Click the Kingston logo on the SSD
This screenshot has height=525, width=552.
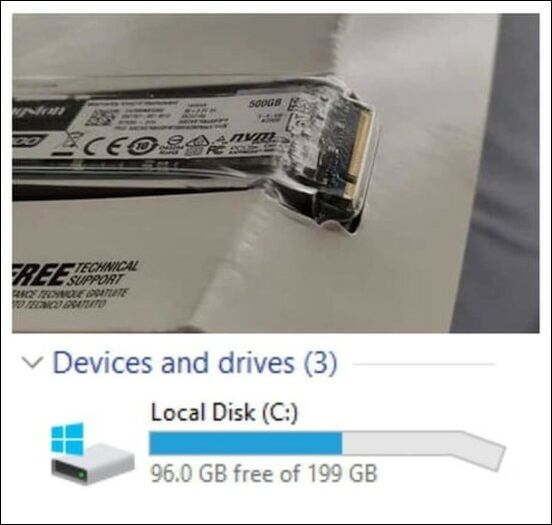click(39, 111)
